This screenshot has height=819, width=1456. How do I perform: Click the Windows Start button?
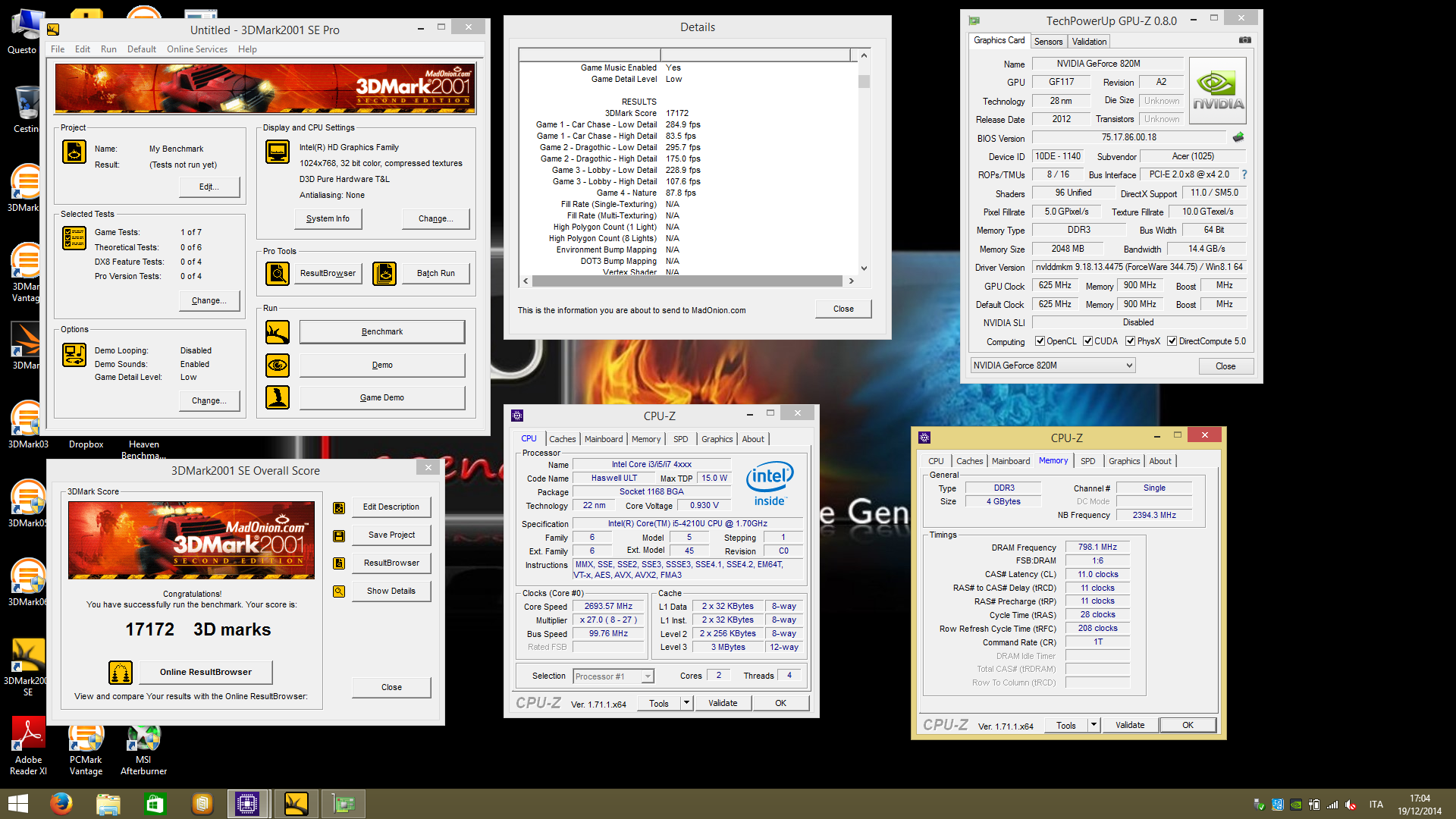tap(17, 804)
